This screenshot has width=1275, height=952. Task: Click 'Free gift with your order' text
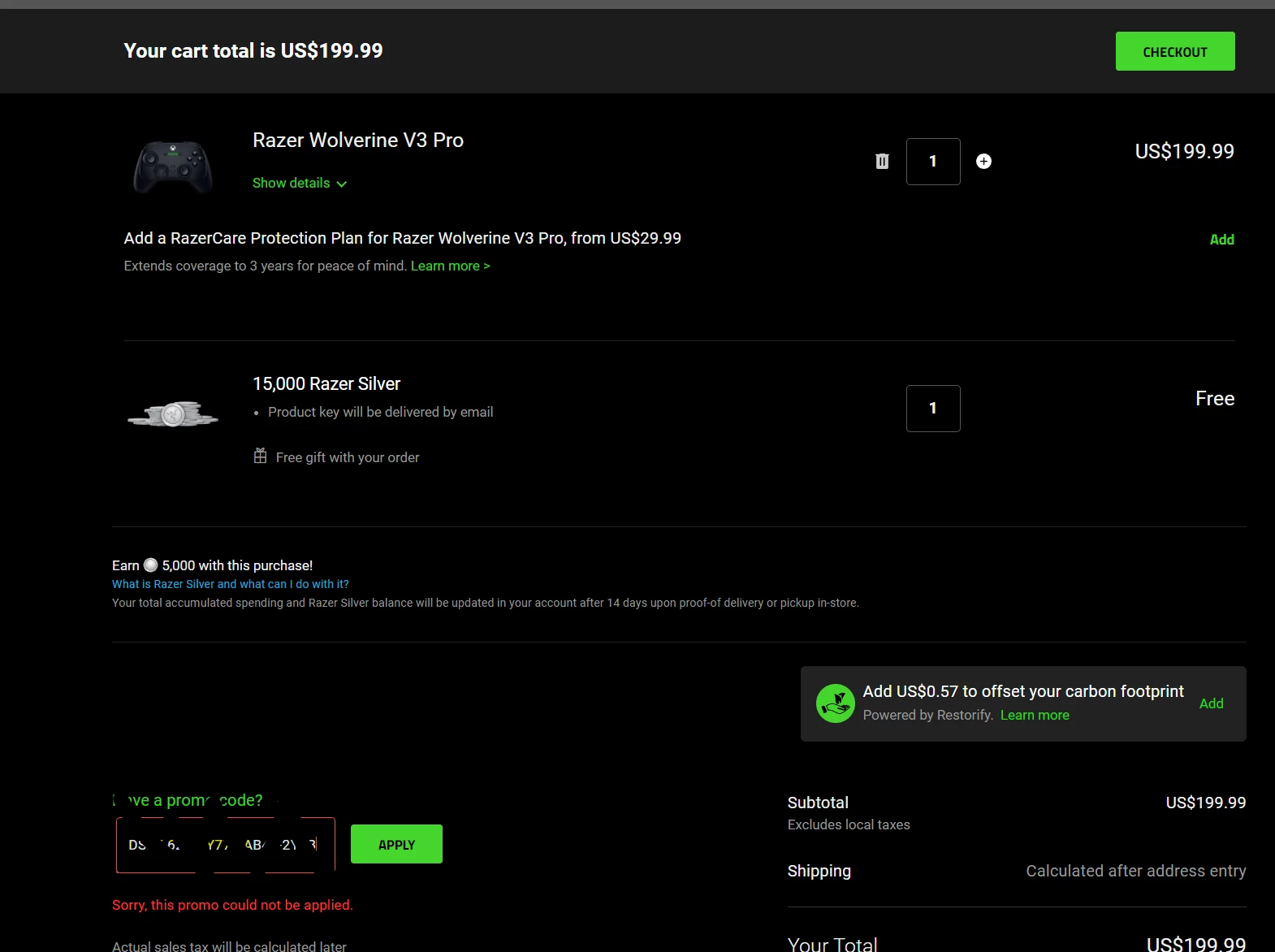[x=348, y=457]
